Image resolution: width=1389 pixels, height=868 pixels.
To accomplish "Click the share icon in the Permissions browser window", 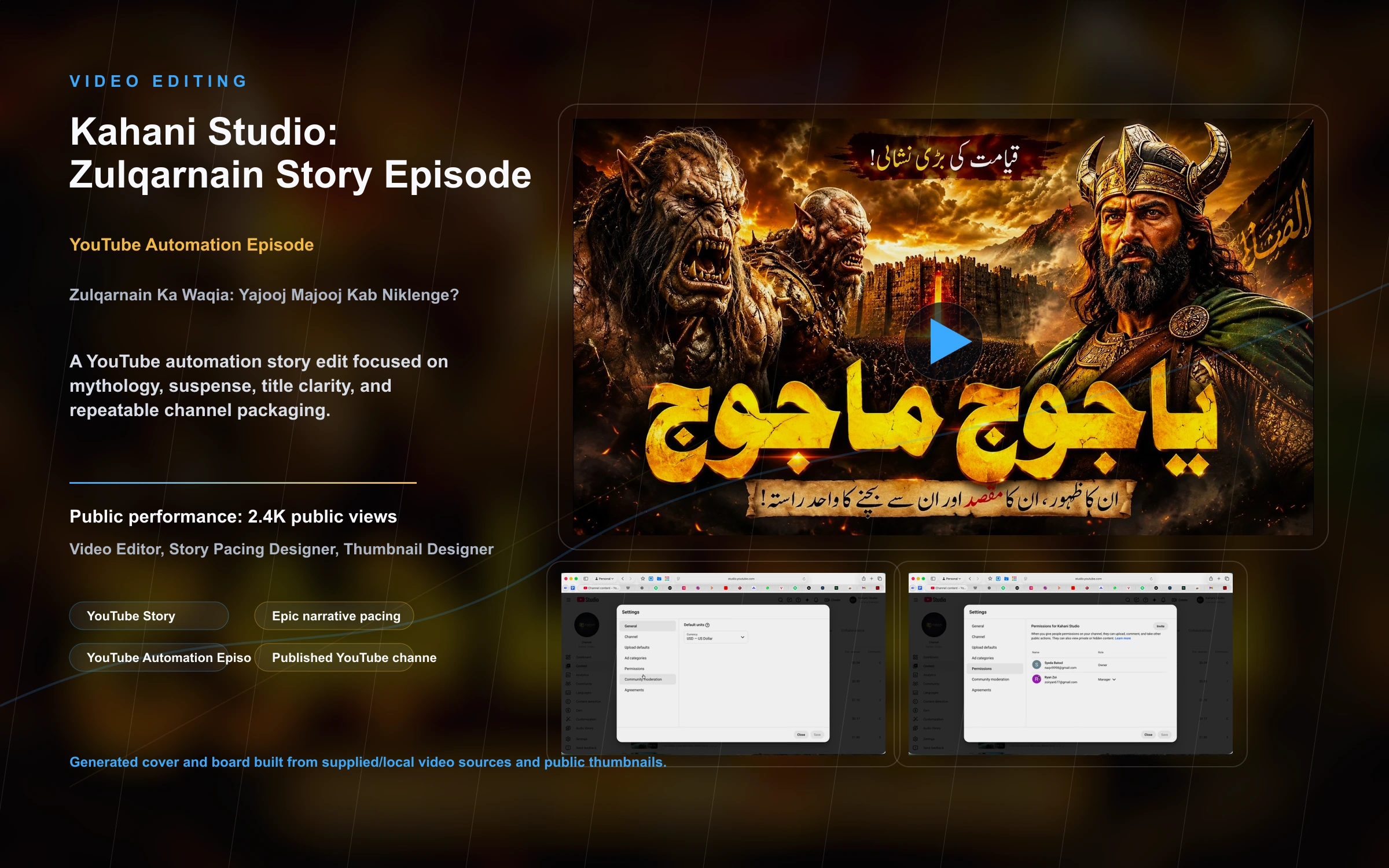I will click(1211, 579).
